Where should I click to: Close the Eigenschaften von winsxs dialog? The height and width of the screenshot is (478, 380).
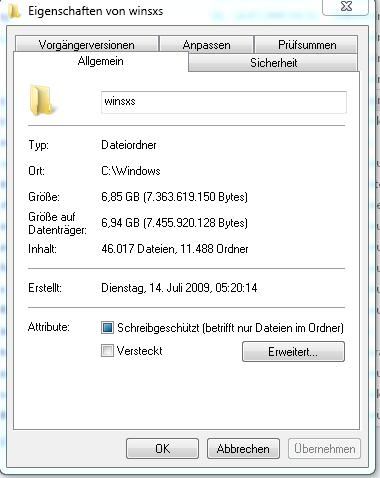[x=346, y=6]
